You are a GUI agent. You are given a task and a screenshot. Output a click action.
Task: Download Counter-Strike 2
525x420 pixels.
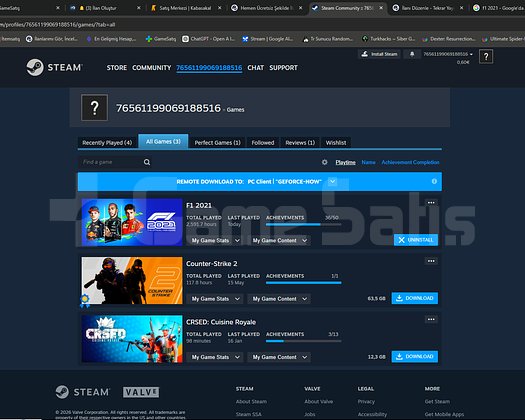click(x=415, y=298)
